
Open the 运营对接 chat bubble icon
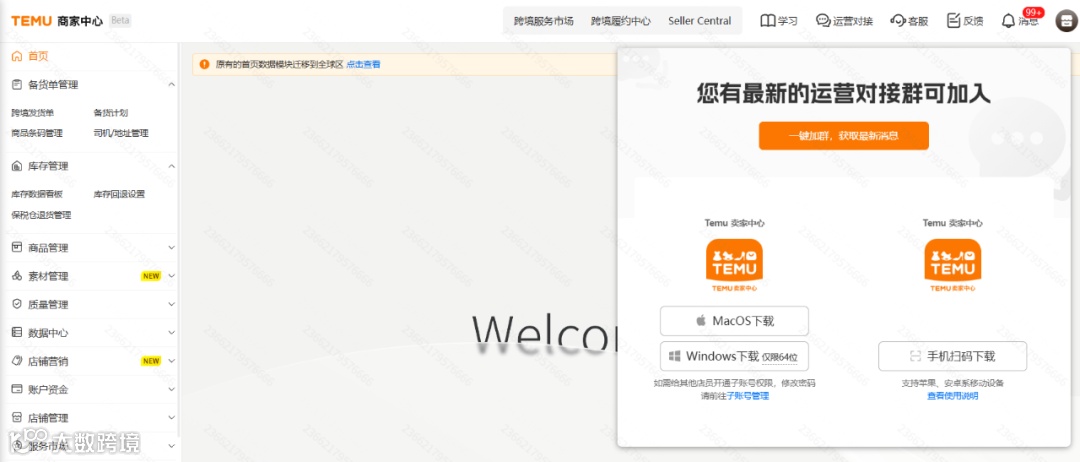(x=823, y=21)
